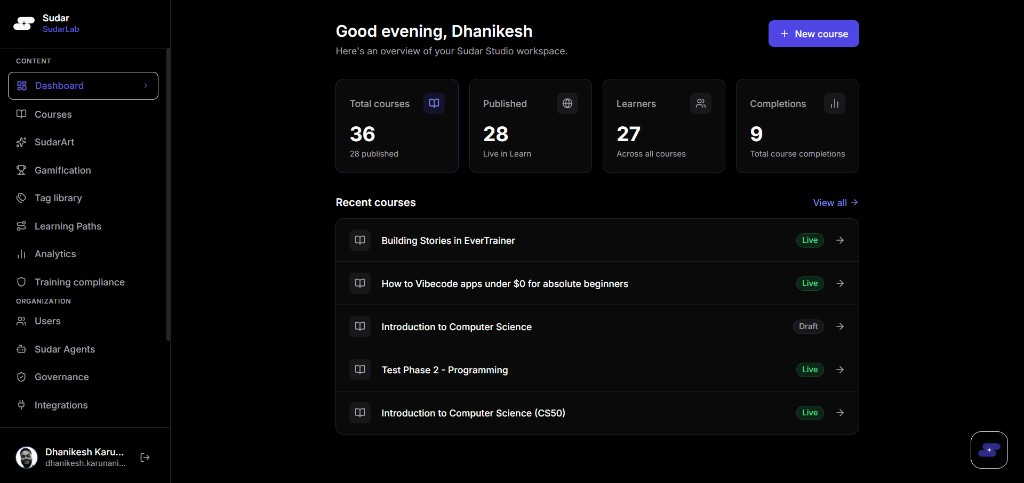
Task: Open How to Vibecode apps course
Action: 505,284
